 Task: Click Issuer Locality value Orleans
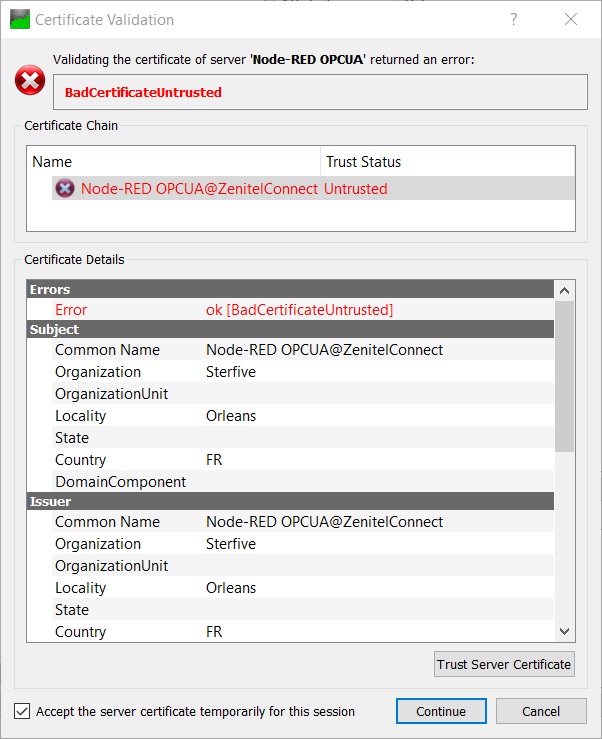(x=231, y=588)
